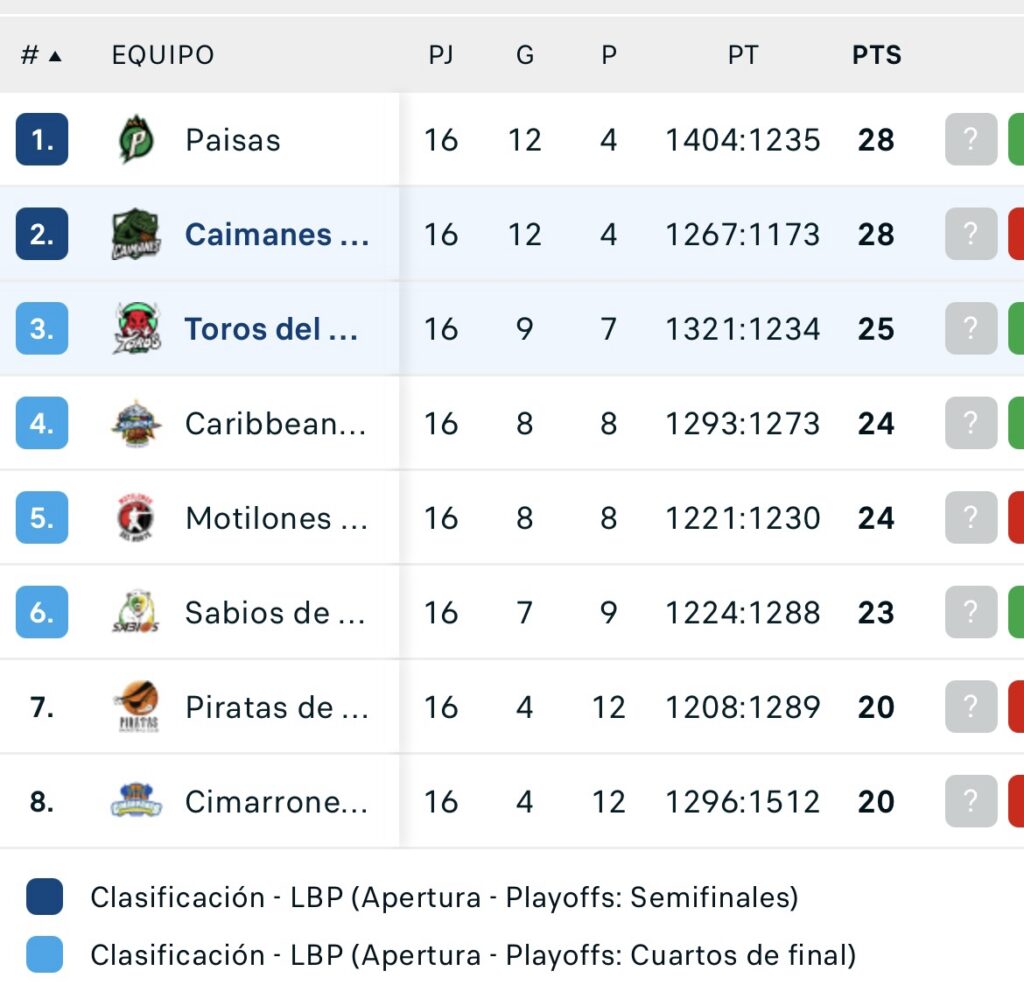Click the gray question mark for Paisas

[x=971, y=140]
